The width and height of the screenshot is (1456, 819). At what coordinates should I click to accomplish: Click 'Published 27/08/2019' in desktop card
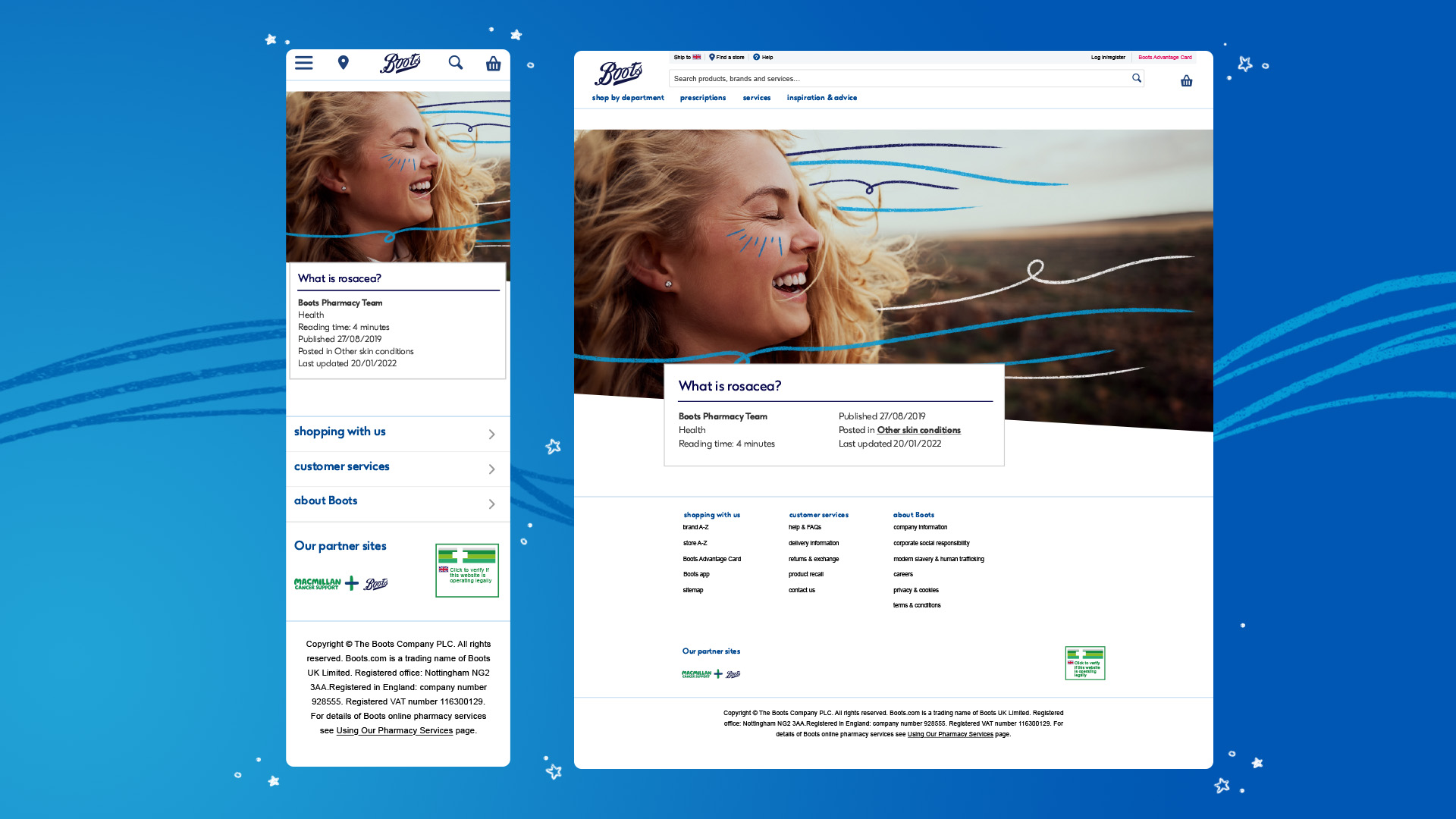[x=882, y=416]
